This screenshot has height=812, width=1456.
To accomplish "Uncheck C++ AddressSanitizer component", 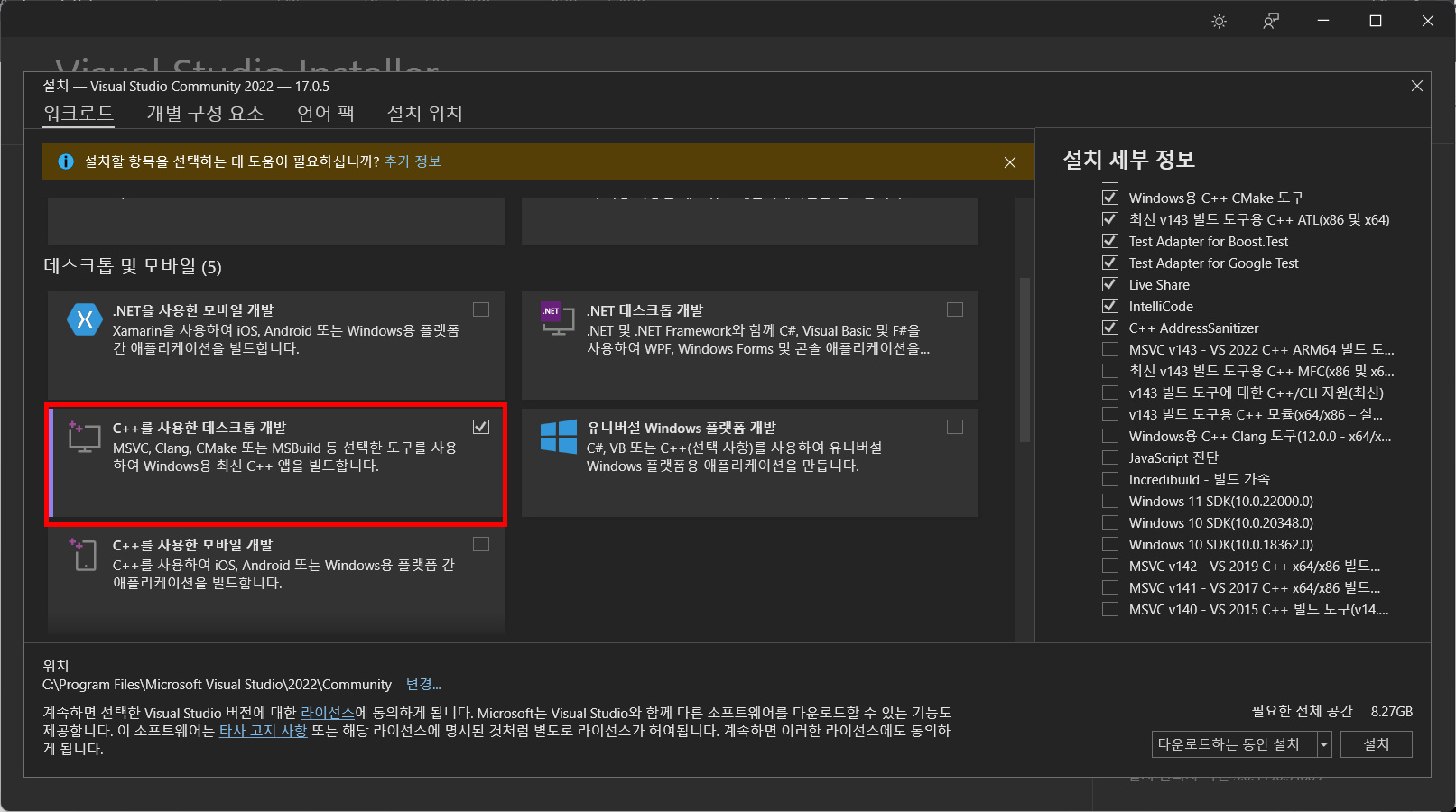I will [1110, 328].
